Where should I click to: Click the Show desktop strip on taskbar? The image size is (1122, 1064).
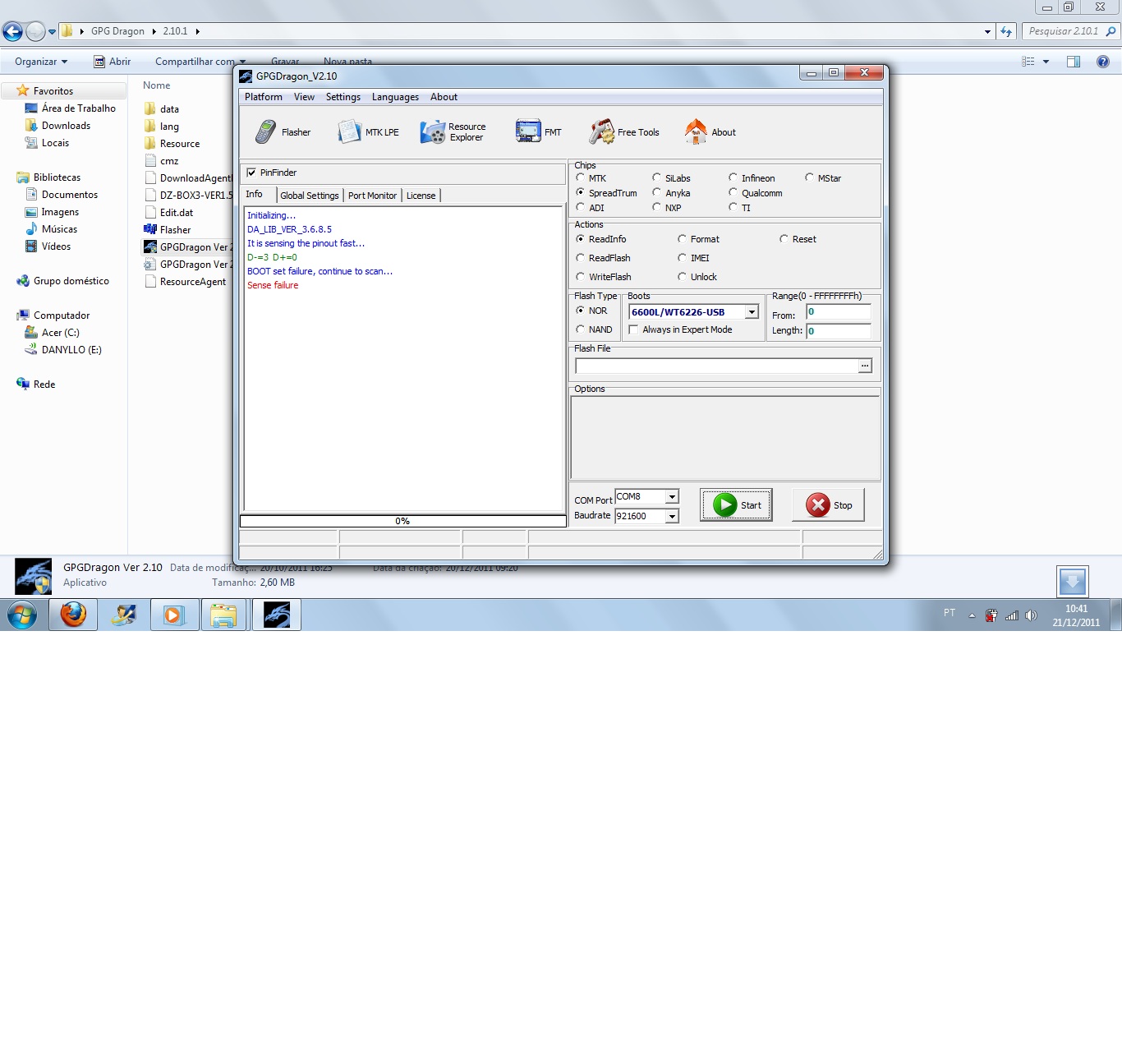1116,615
